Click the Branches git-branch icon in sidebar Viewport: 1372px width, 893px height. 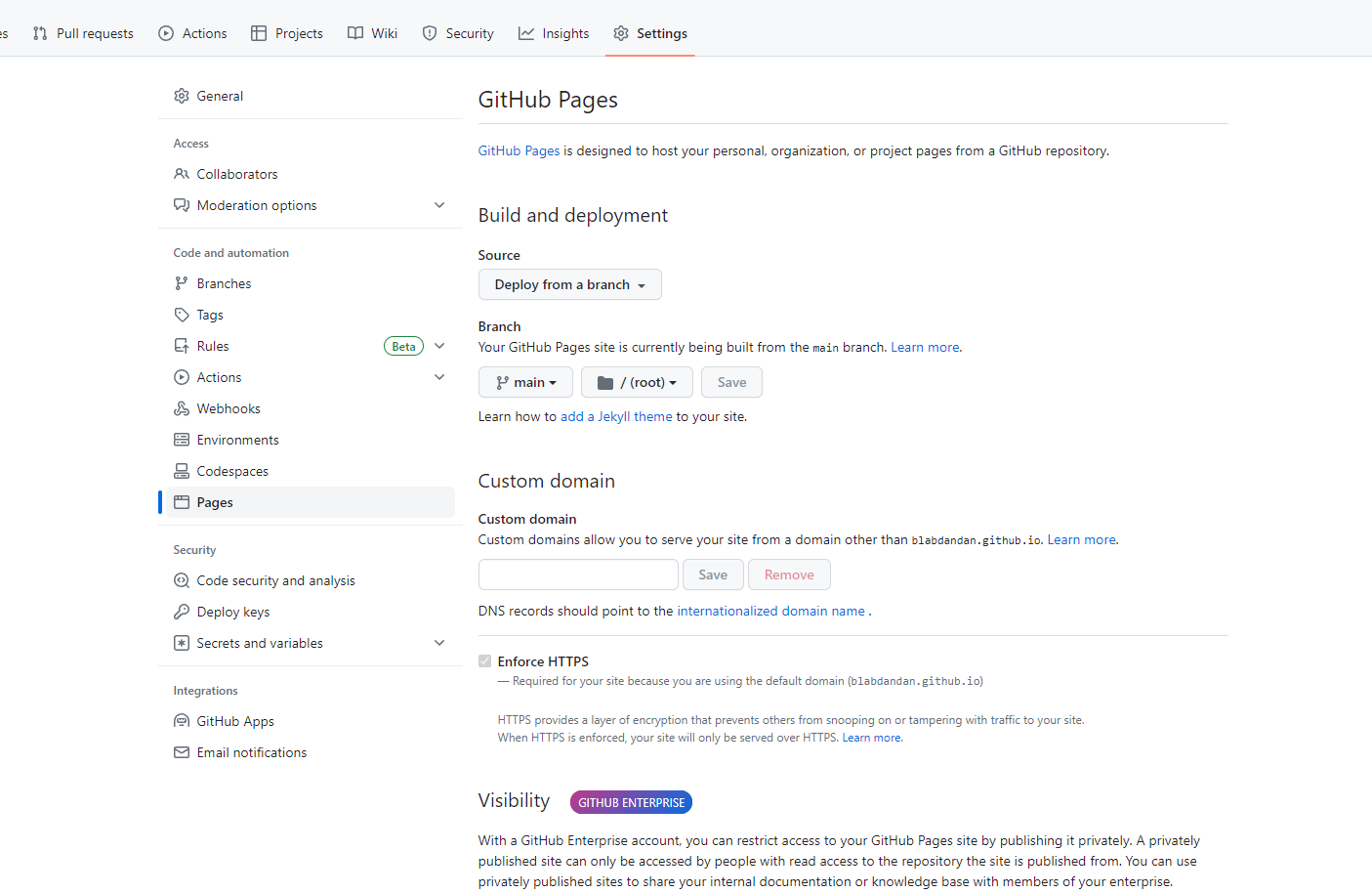click(x=182, y=283)
